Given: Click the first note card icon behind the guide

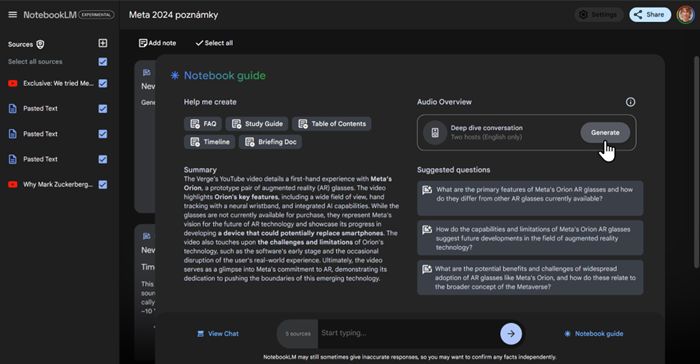Looking at the screenshot, I should click(146, 72).
